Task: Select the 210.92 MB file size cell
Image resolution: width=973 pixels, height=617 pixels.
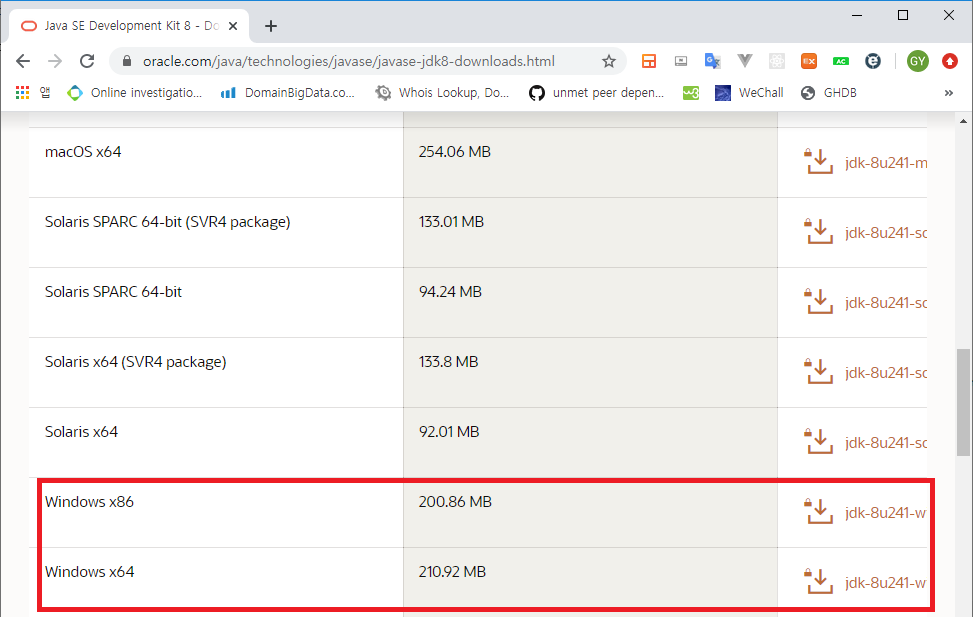Action: pyautogui.click(x=452, y=572)
